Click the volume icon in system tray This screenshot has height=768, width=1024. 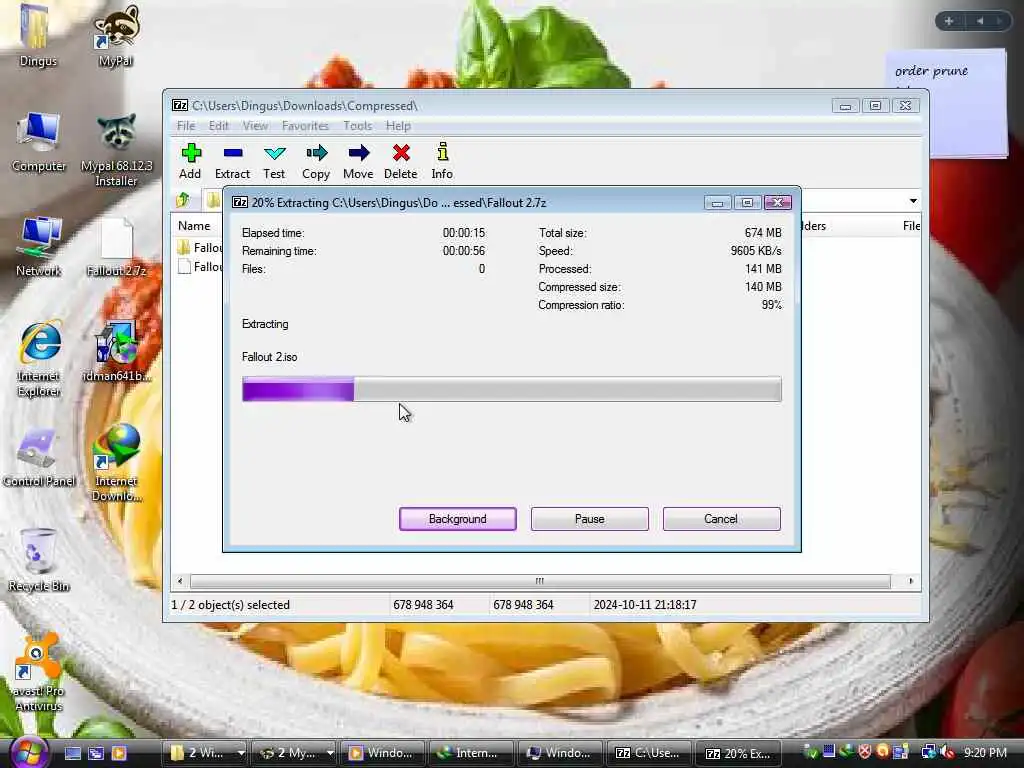coord(946,752)
